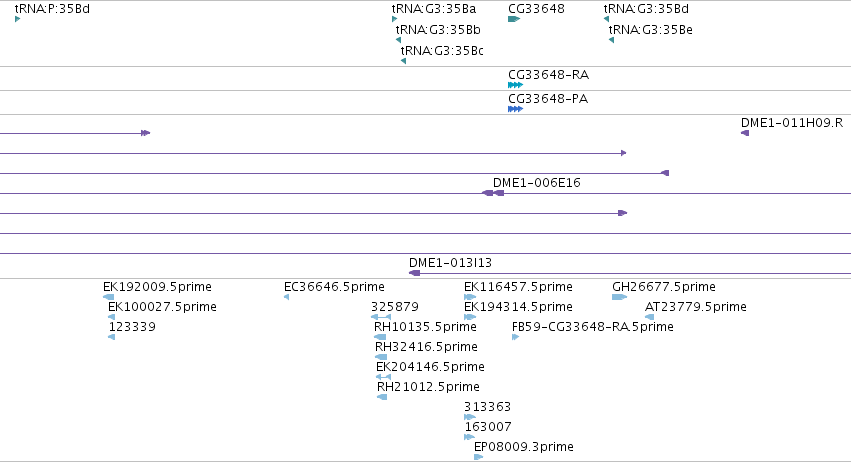Click the FB59-CG33648-RA.5prime label

(x=578, y=326)
